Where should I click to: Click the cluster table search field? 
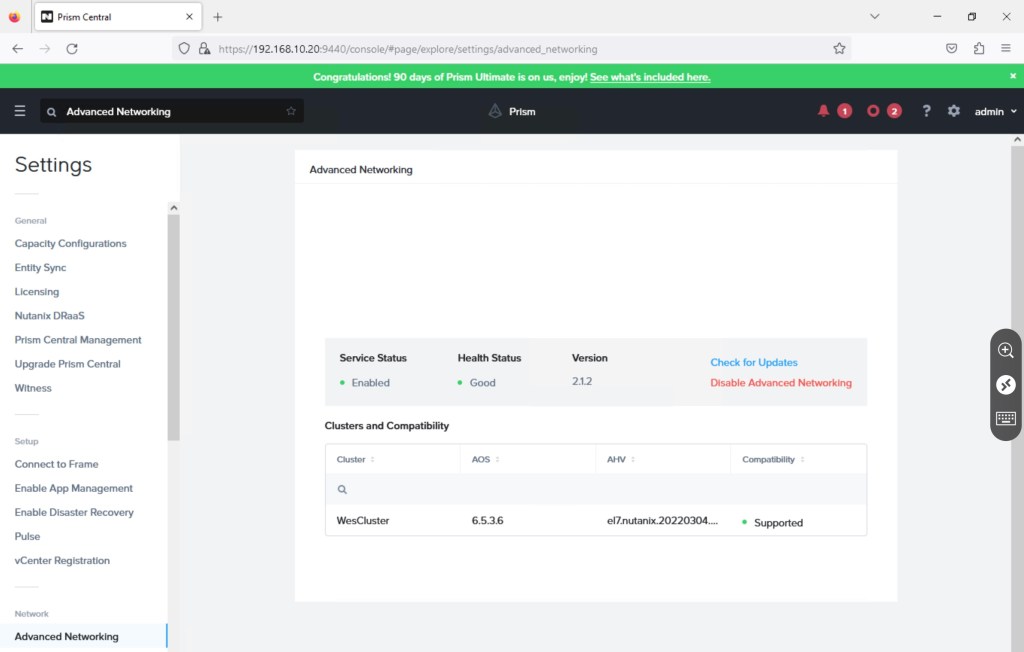coord(600,489)
